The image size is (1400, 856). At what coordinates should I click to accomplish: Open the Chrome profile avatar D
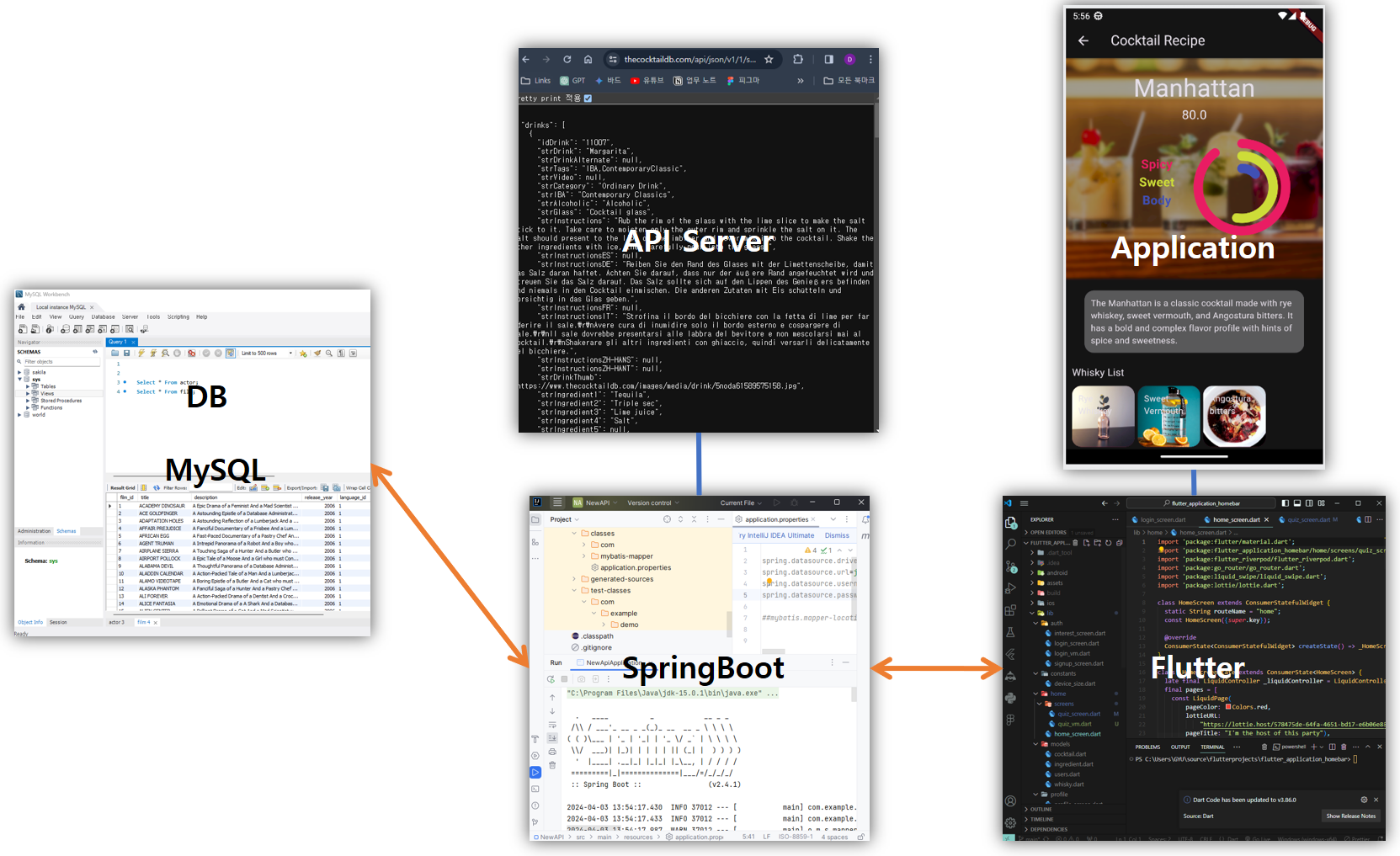pyautogui.click(x=849, y=60)
